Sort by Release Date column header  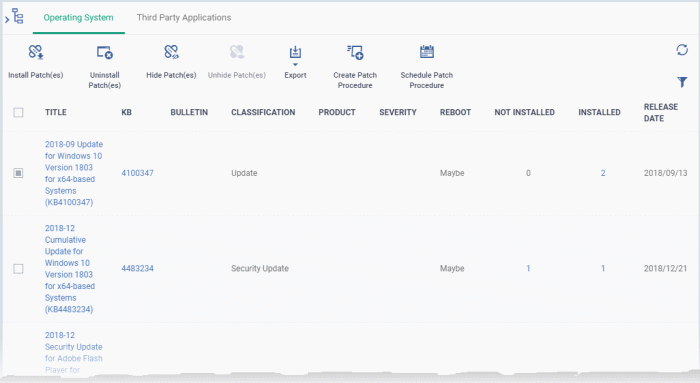[661, 112]
